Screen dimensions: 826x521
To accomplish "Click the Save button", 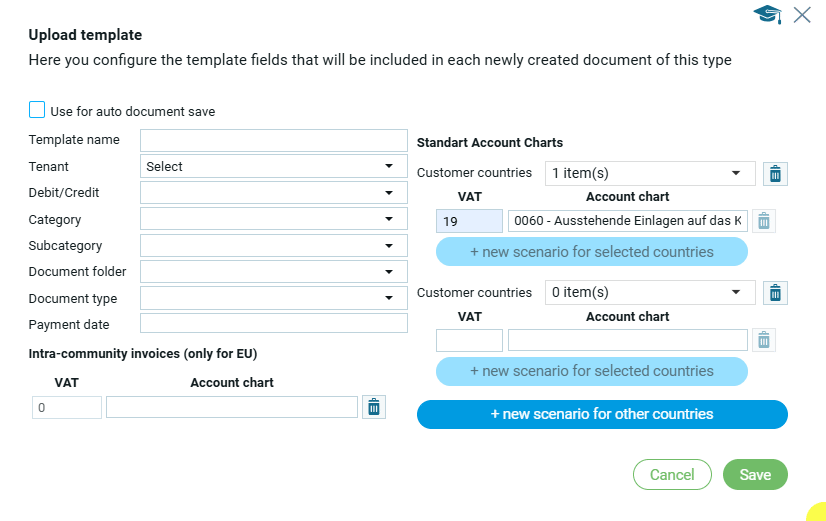I will [755, 475].
